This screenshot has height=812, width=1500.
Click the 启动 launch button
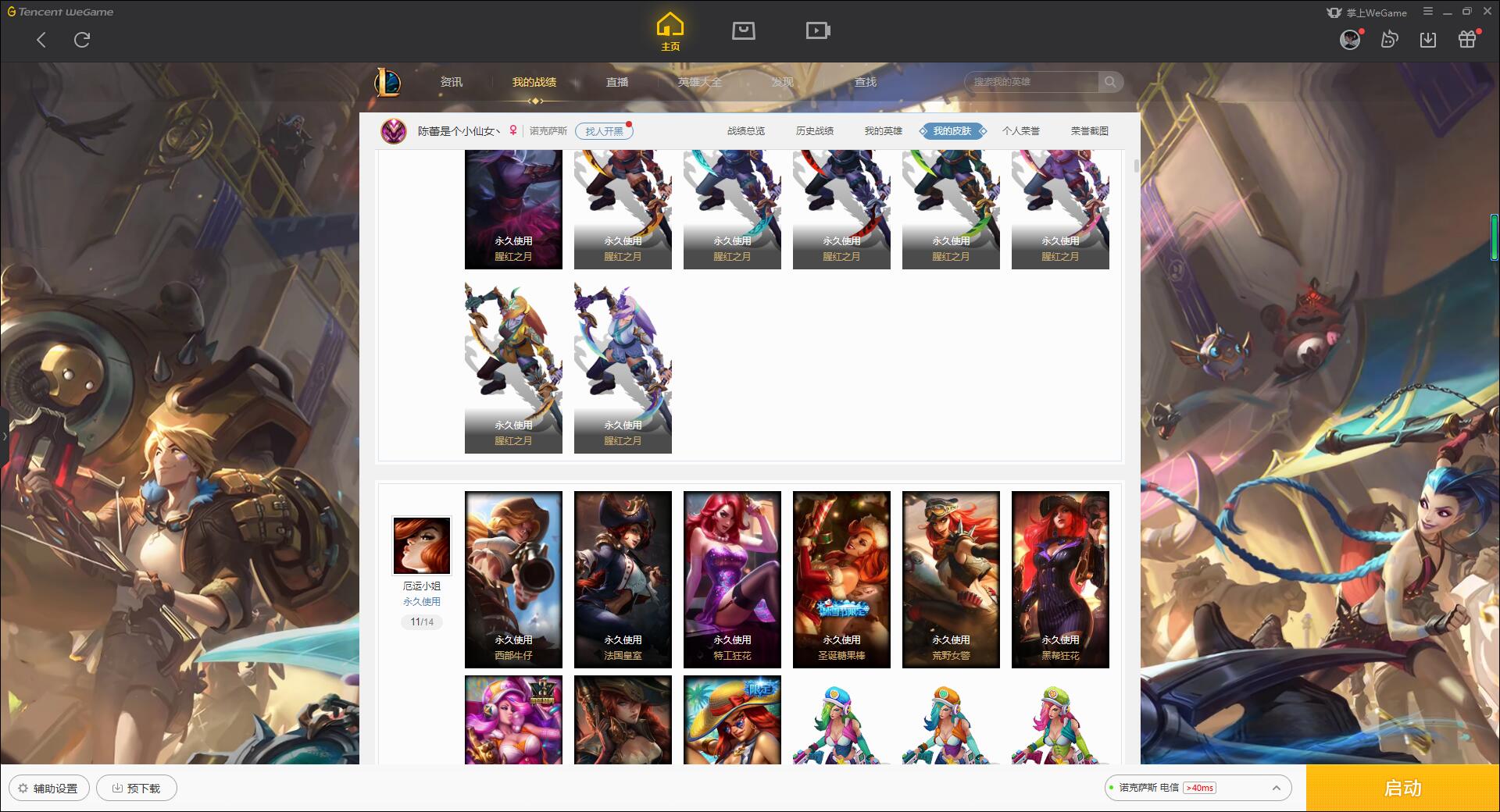pyautogui.click(x=1402, y=788)
